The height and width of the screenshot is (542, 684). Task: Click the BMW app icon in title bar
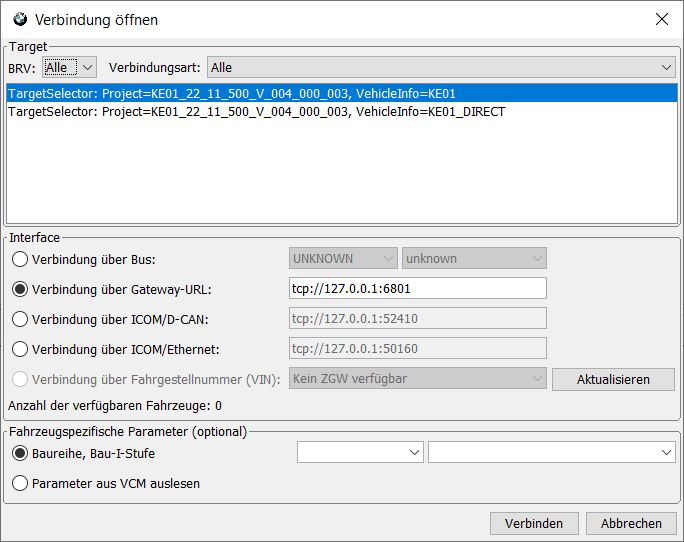[x=19, y=19]
